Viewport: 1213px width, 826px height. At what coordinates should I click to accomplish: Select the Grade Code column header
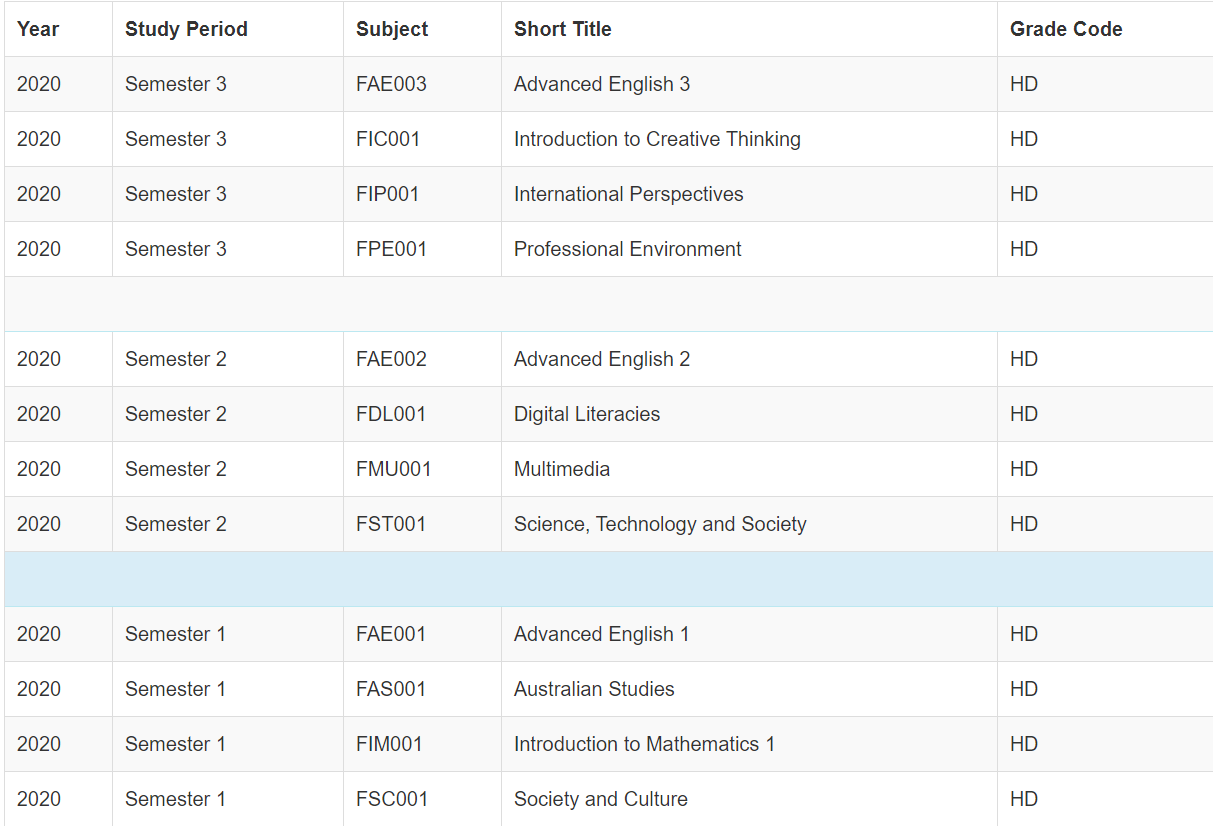(1066, 29)
